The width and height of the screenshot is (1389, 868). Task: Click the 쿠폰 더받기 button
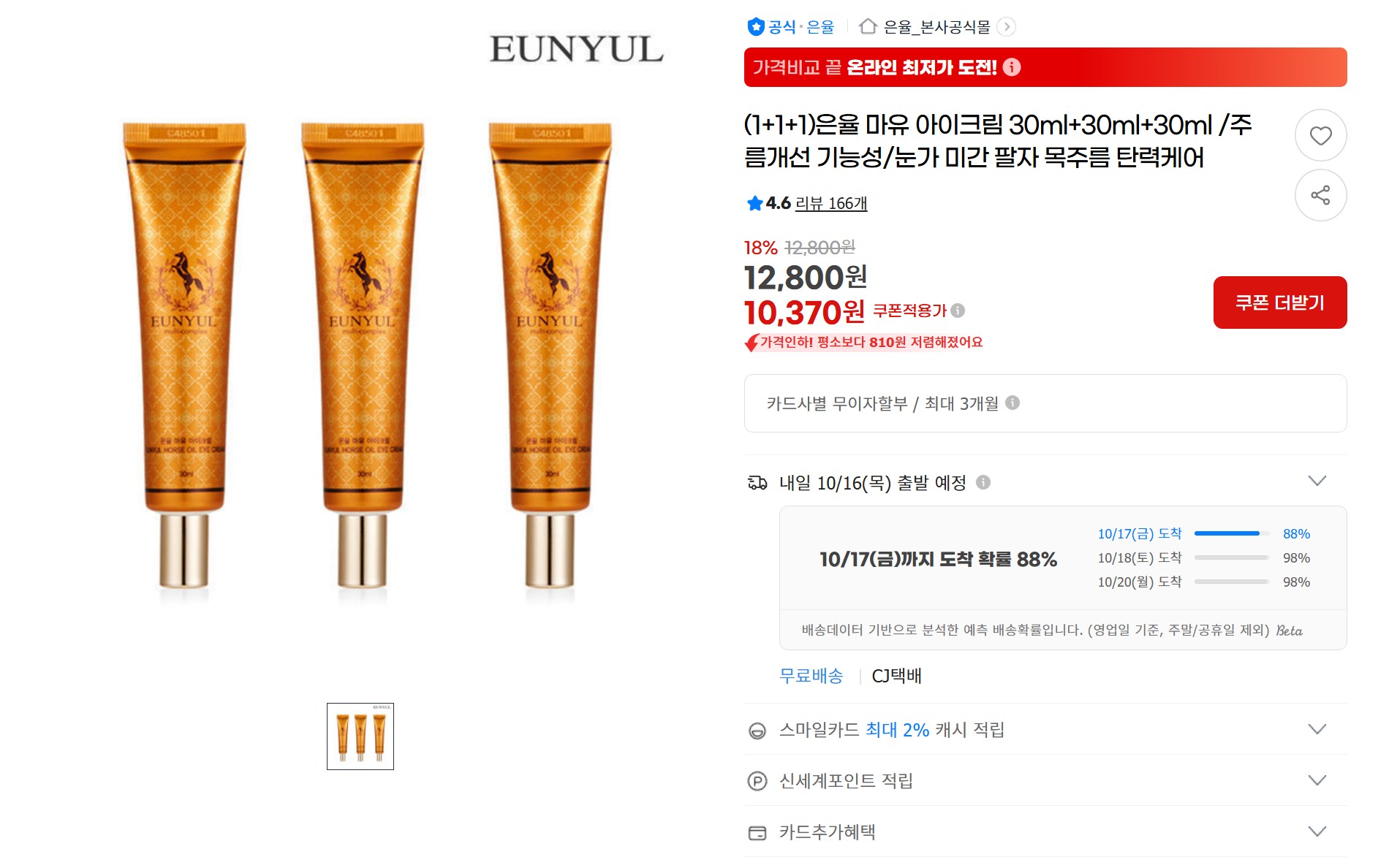1280,302
